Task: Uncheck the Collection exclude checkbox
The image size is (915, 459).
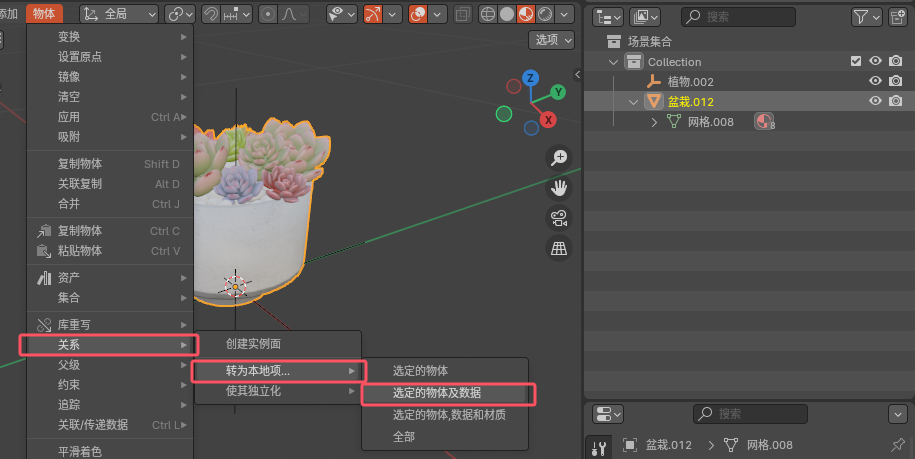Action: [856, 61]
